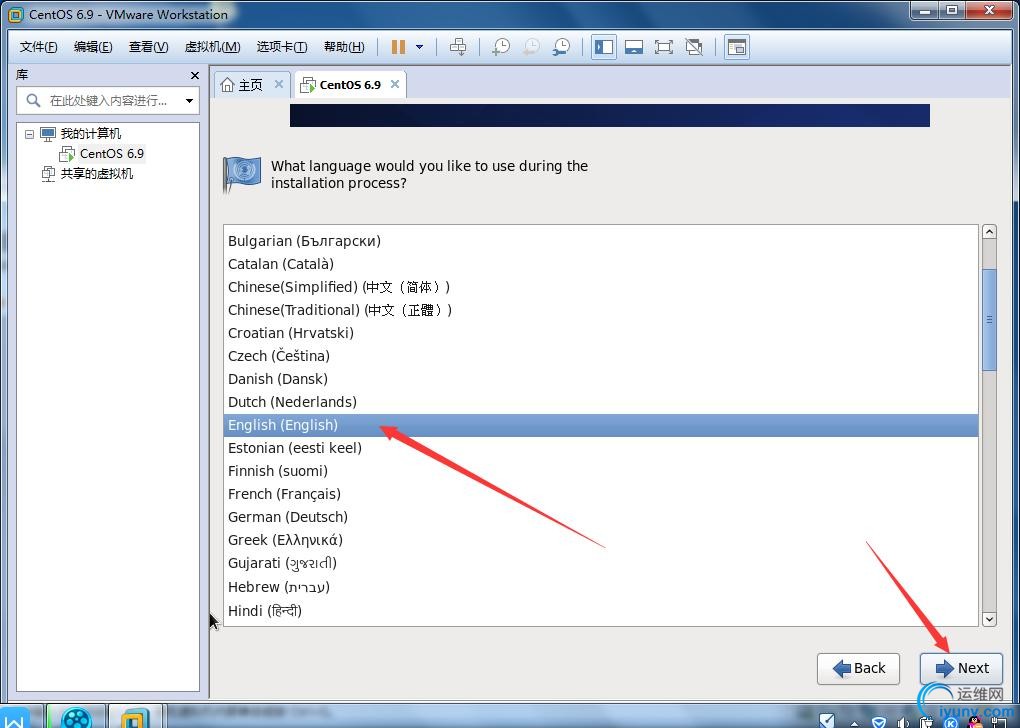Focus the library search input field

click(108, 101)
